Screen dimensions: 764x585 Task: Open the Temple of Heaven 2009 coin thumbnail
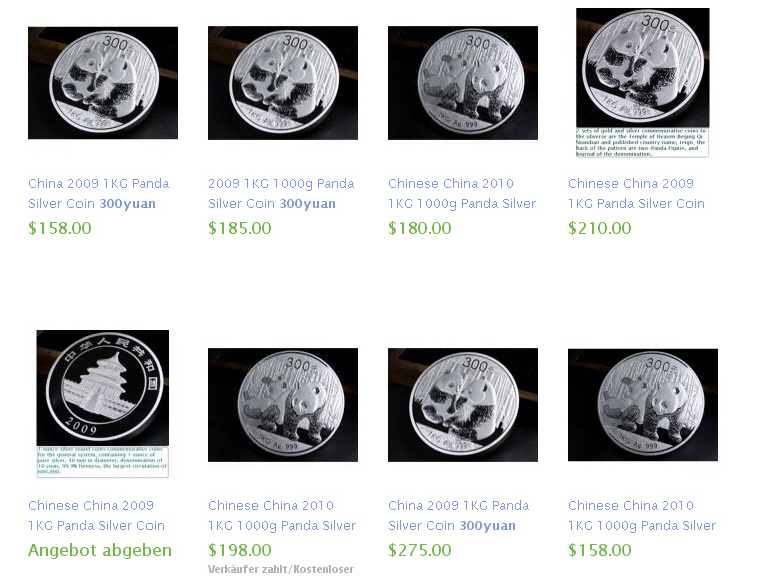103,404
